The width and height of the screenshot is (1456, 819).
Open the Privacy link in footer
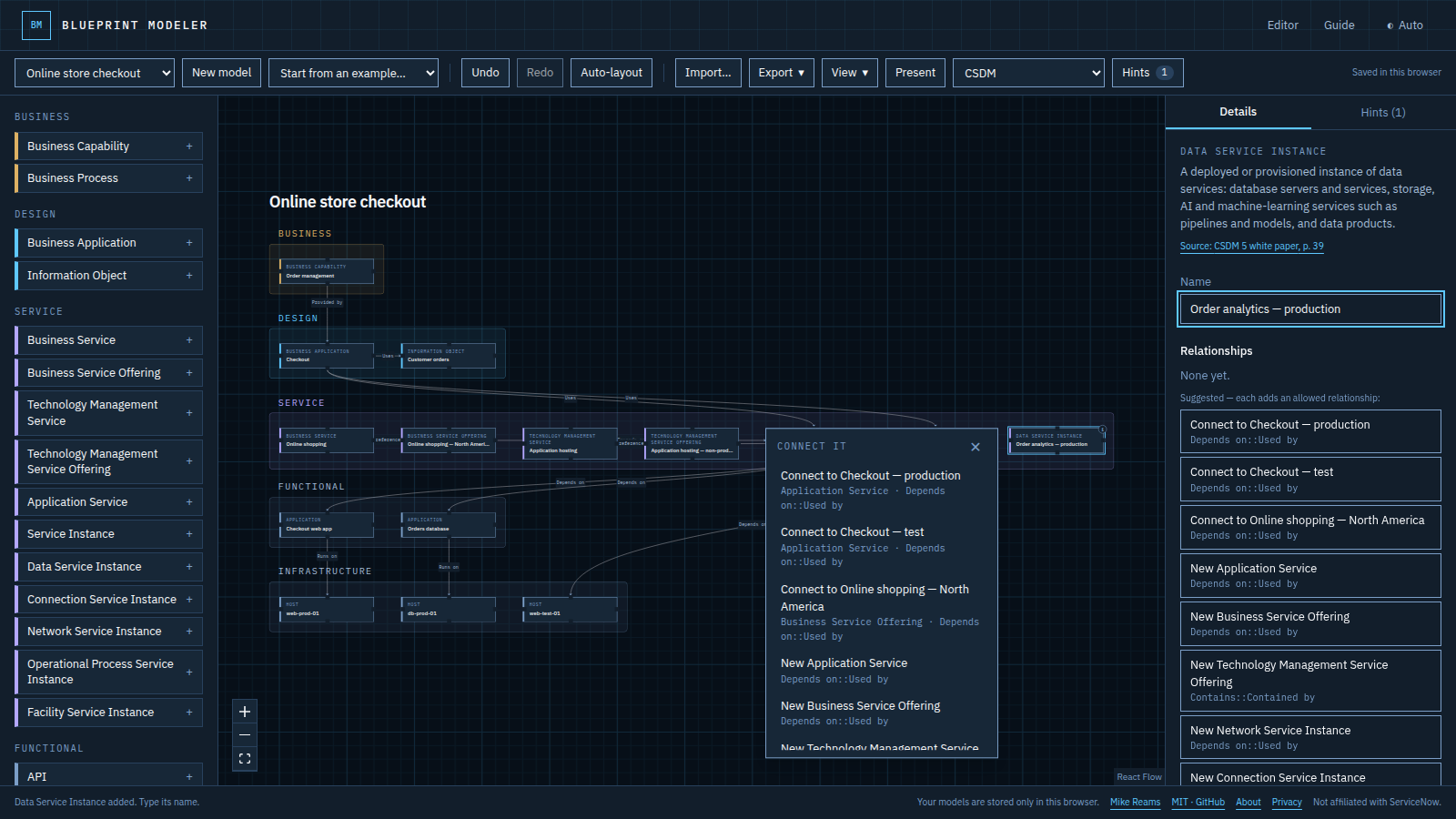[x=1287, y=803]
